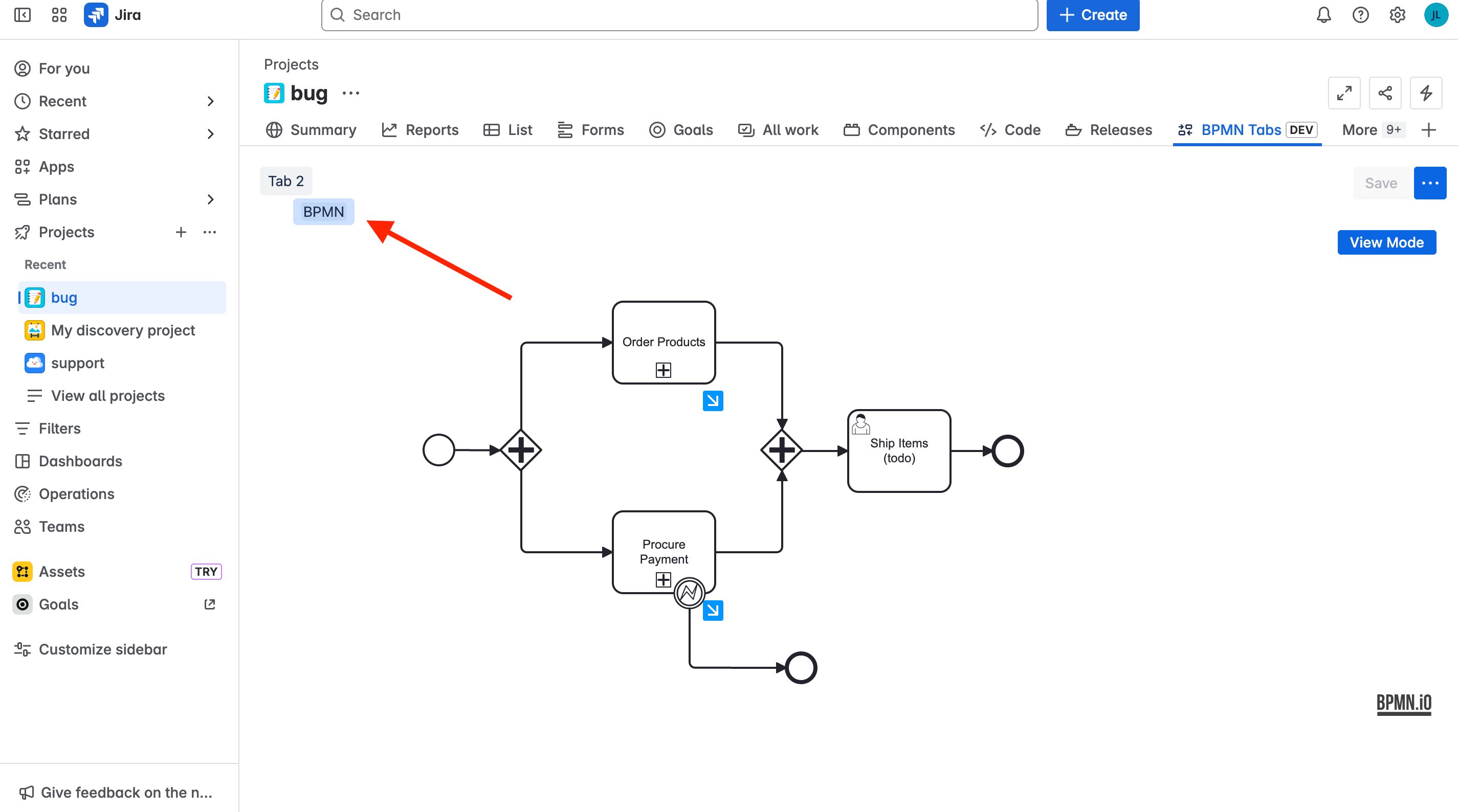Viewport: 1458px width, 812px height.
Task: Create a new project with plus icon
Action: pos(181,232)
